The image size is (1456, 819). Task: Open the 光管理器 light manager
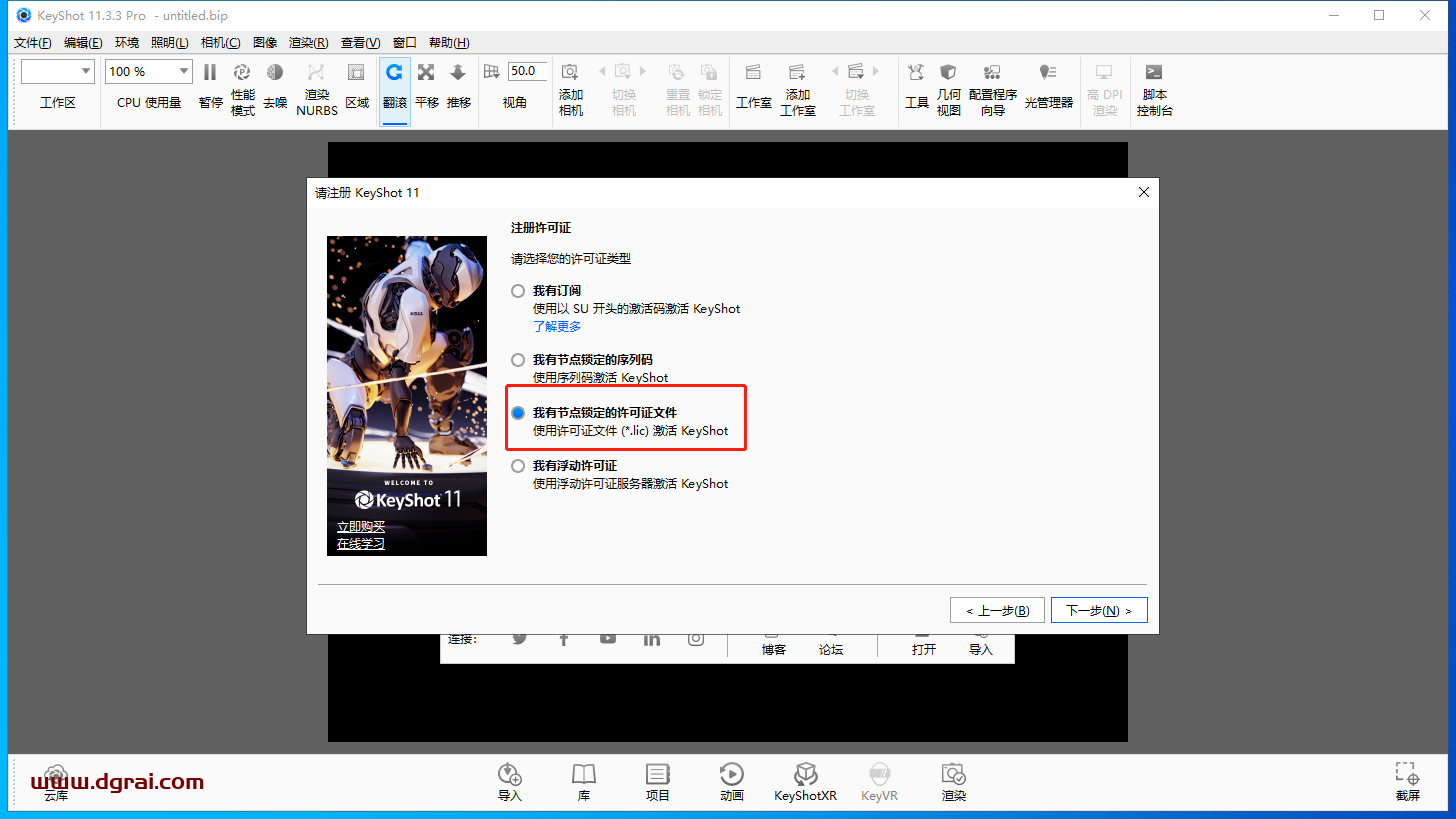1048,73
